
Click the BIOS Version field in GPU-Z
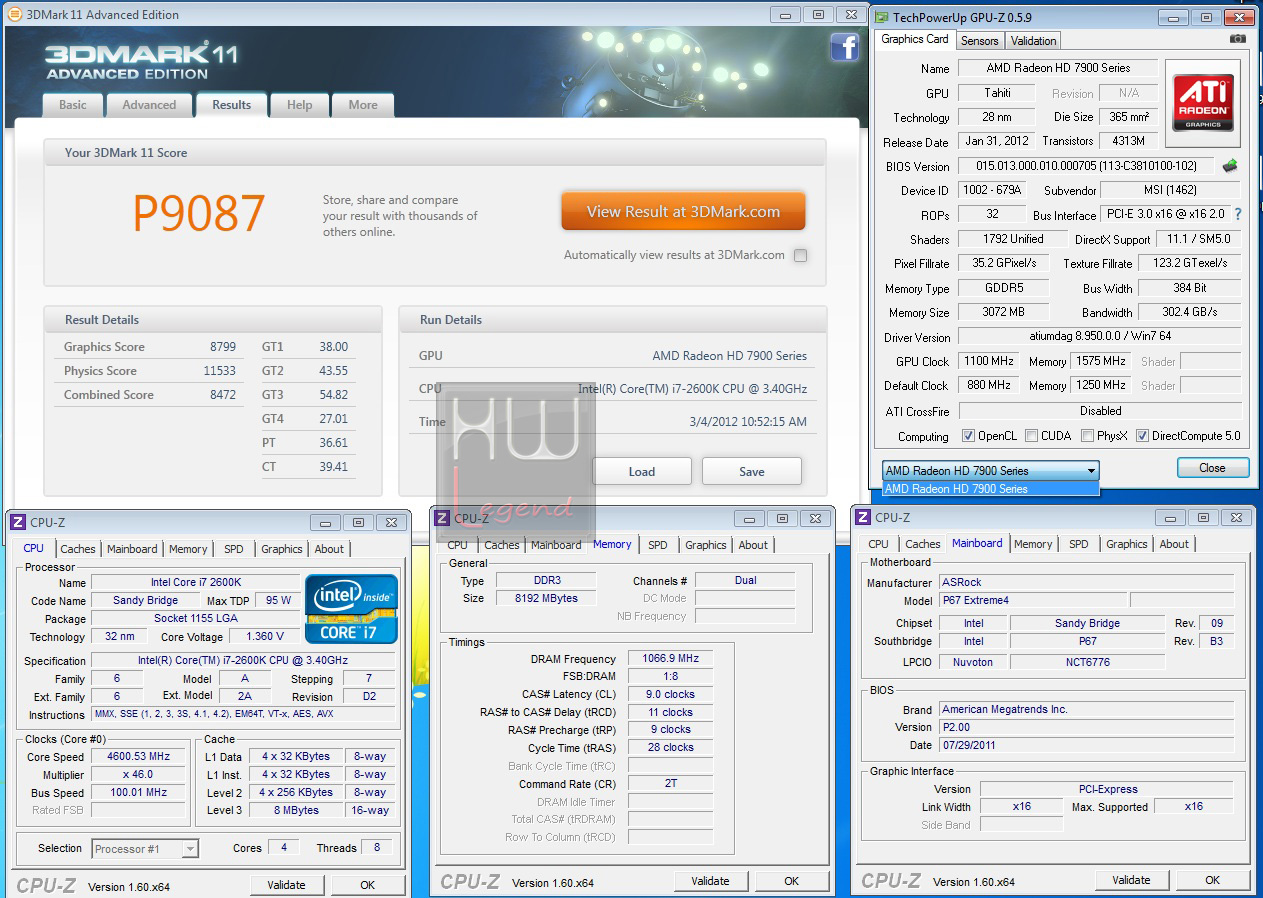click(1086, 166)
